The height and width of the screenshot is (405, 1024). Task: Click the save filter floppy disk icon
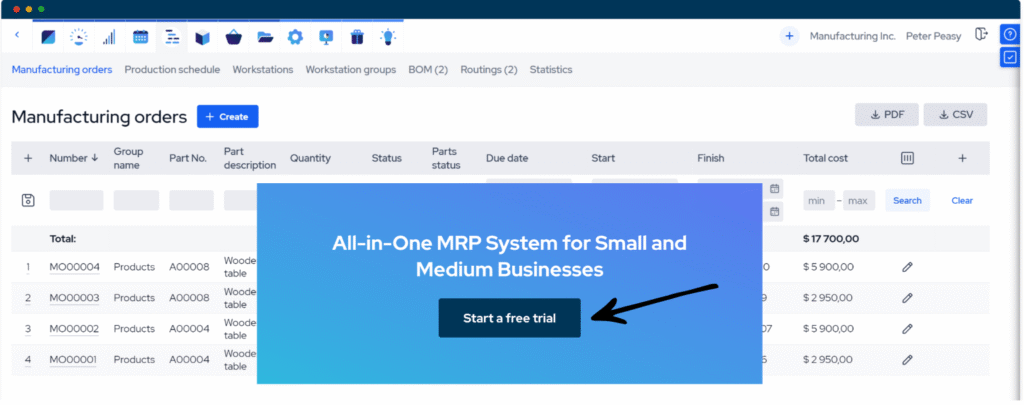tap(28, 200)
